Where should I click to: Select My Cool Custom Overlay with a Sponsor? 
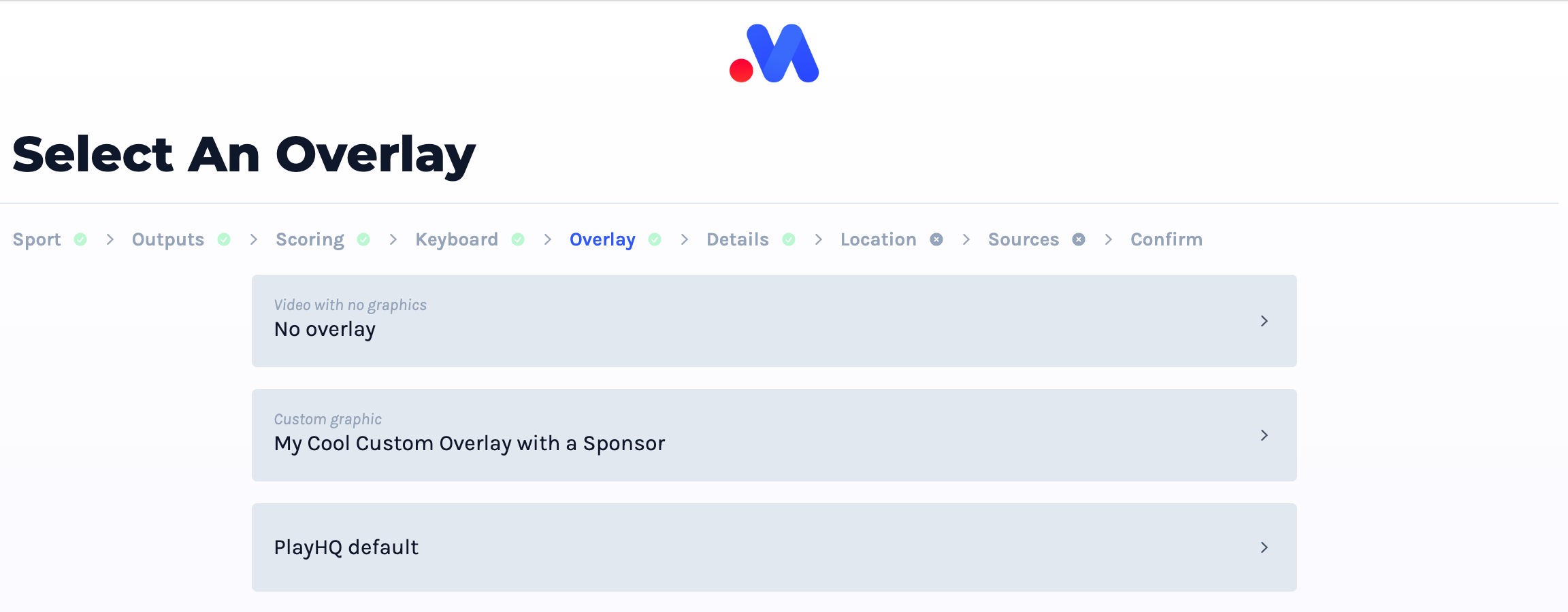[x=774, y=435]
